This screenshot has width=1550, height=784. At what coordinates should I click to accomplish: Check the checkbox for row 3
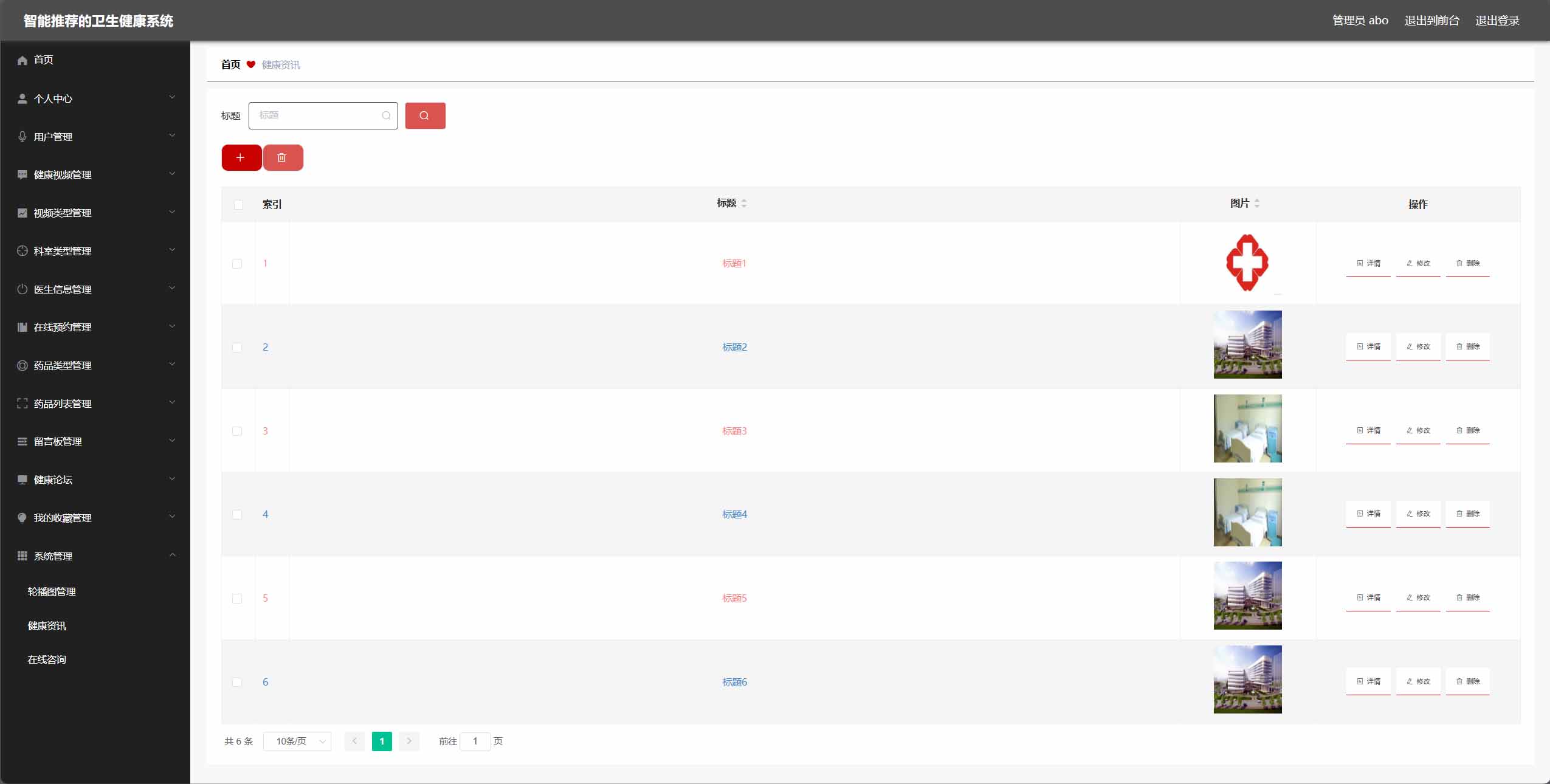click(237, 431)
